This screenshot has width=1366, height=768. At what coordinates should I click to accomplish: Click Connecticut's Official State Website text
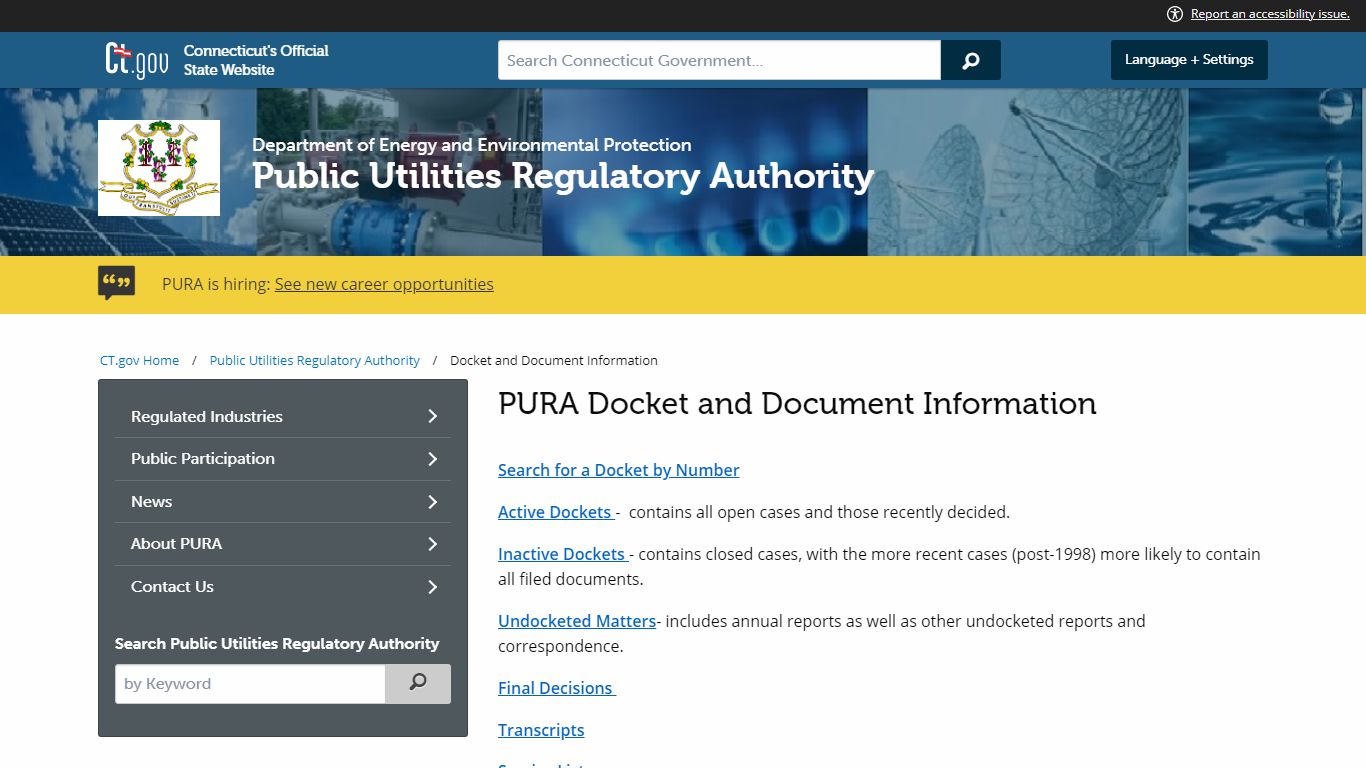(256, 60)
